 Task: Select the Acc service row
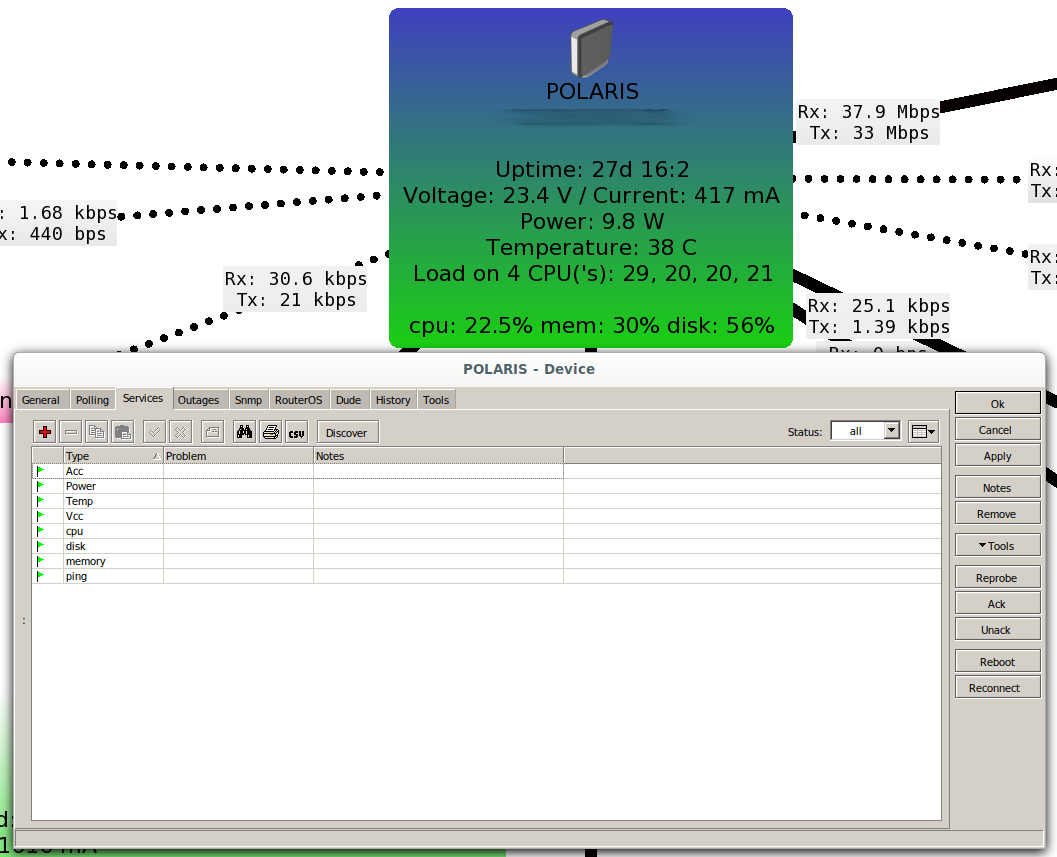486,471
